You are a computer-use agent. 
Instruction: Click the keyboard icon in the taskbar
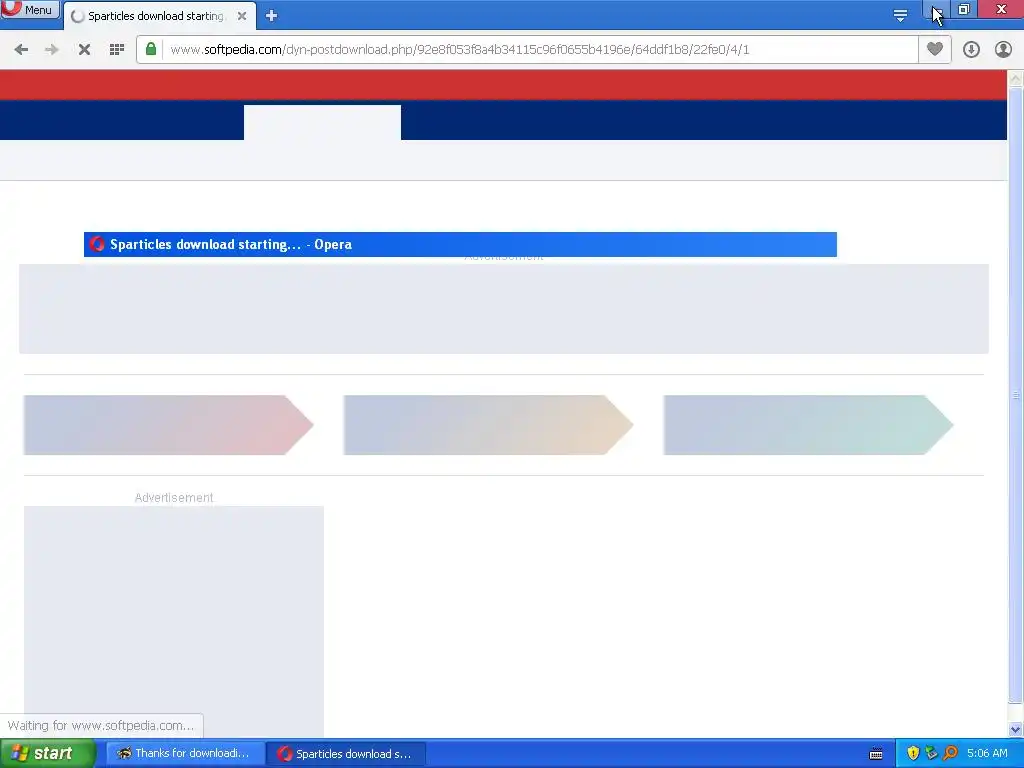click(x=876, y=754)
